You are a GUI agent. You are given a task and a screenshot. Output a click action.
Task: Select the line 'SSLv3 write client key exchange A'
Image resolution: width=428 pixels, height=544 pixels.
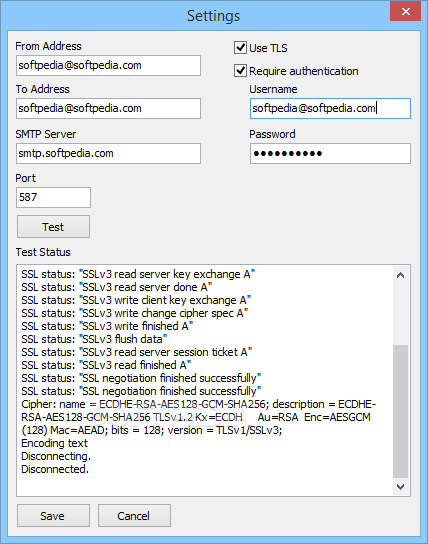click(x=136, y=300)
